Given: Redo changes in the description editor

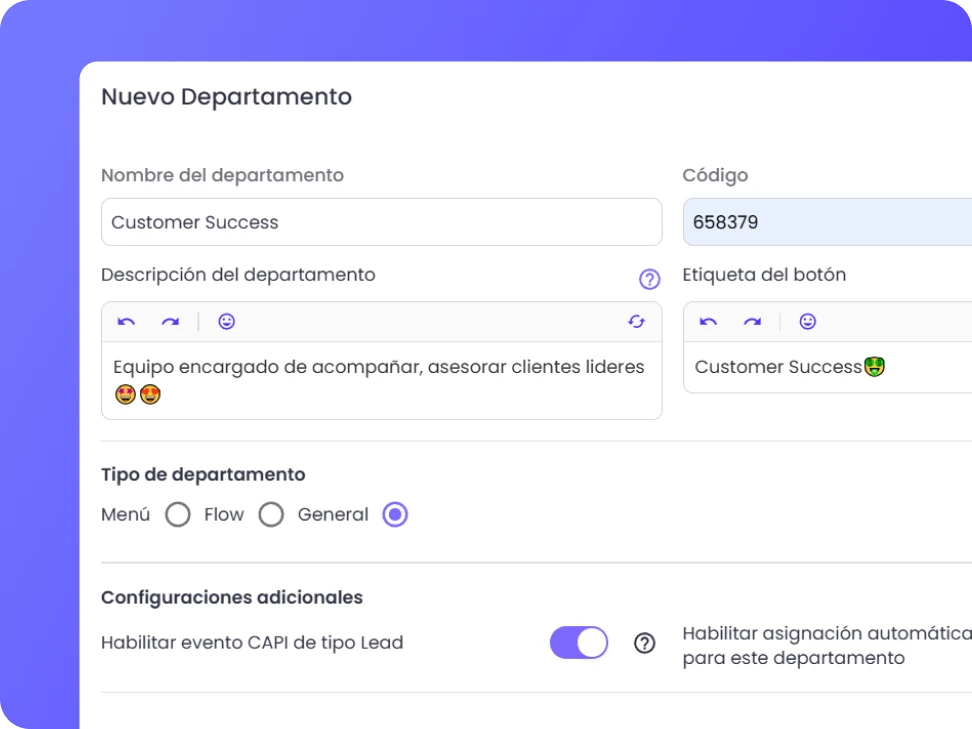Looking at the screenshot, I should tap(170, 321).
